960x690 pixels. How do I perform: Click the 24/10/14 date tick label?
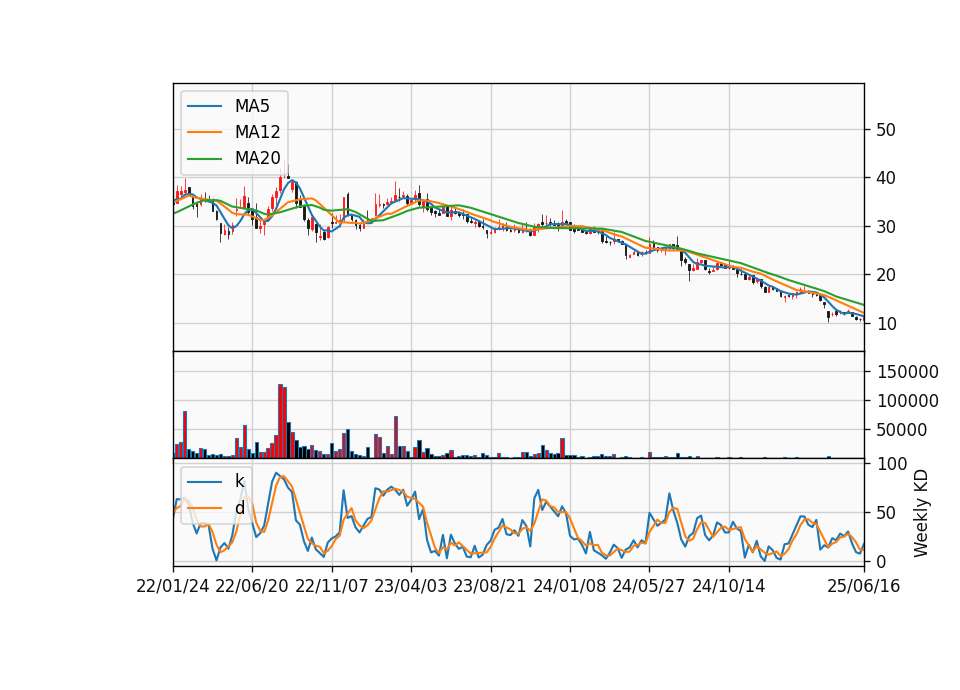pyautogui.click(x=729, y=586)
